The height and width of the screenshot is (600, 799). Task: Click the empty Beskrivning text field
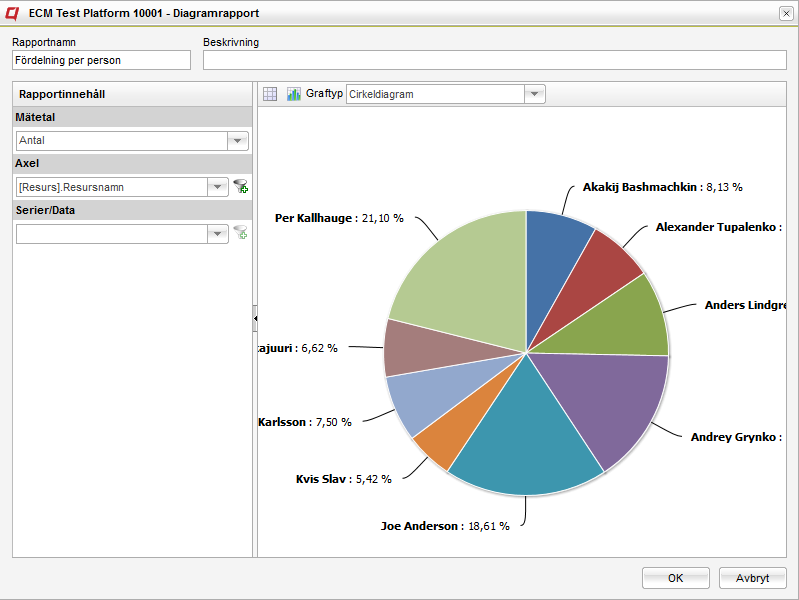(x=495, y=60)
